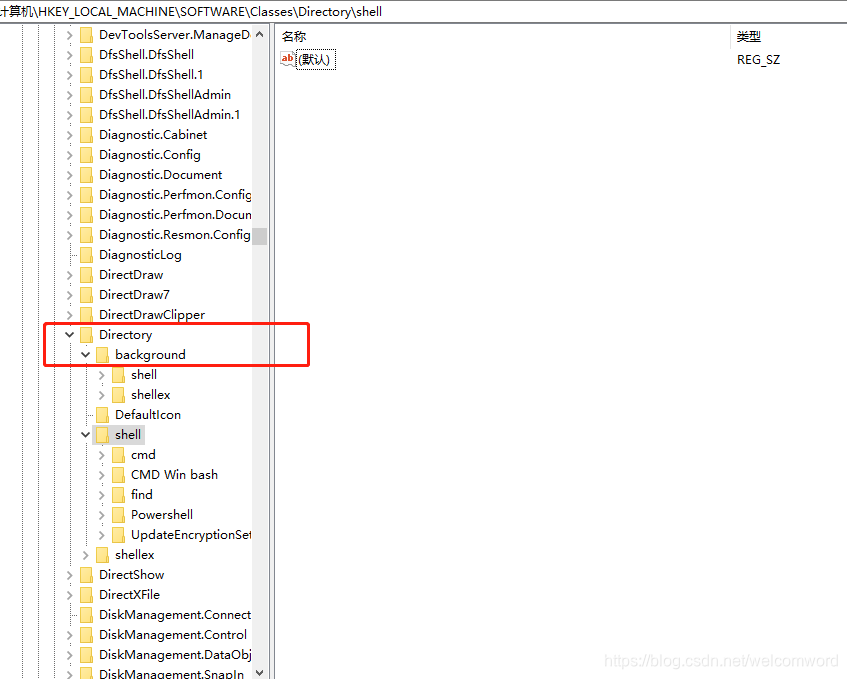Image resolution: width=847 pixels, height=679 pixels.
Task: Select the DfsShell.DfsShell.1 key
Action: pyautogui.click(x=151, y=75)
